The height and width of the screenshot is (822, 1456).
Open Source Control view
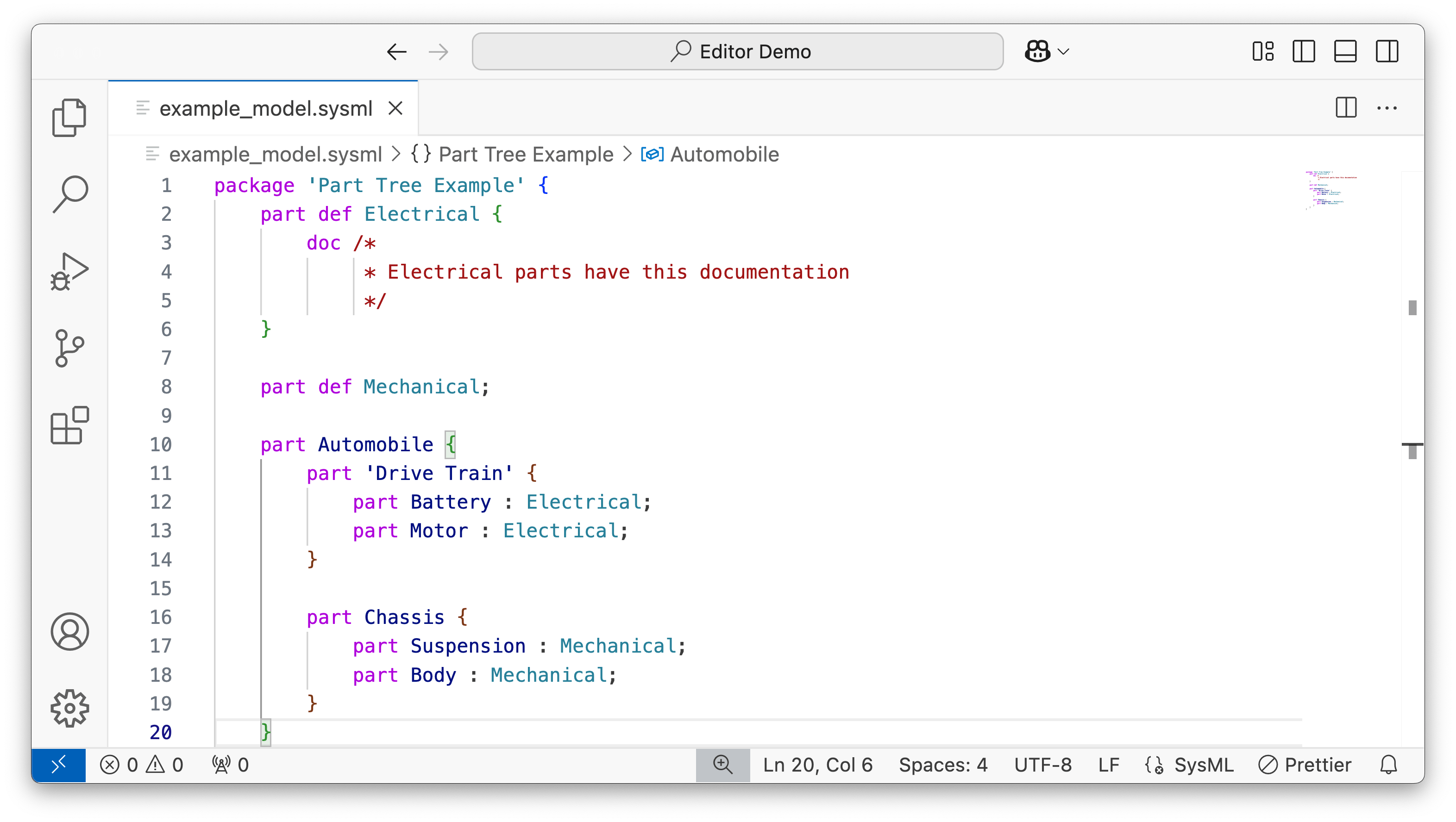click(x=69, y=348)
